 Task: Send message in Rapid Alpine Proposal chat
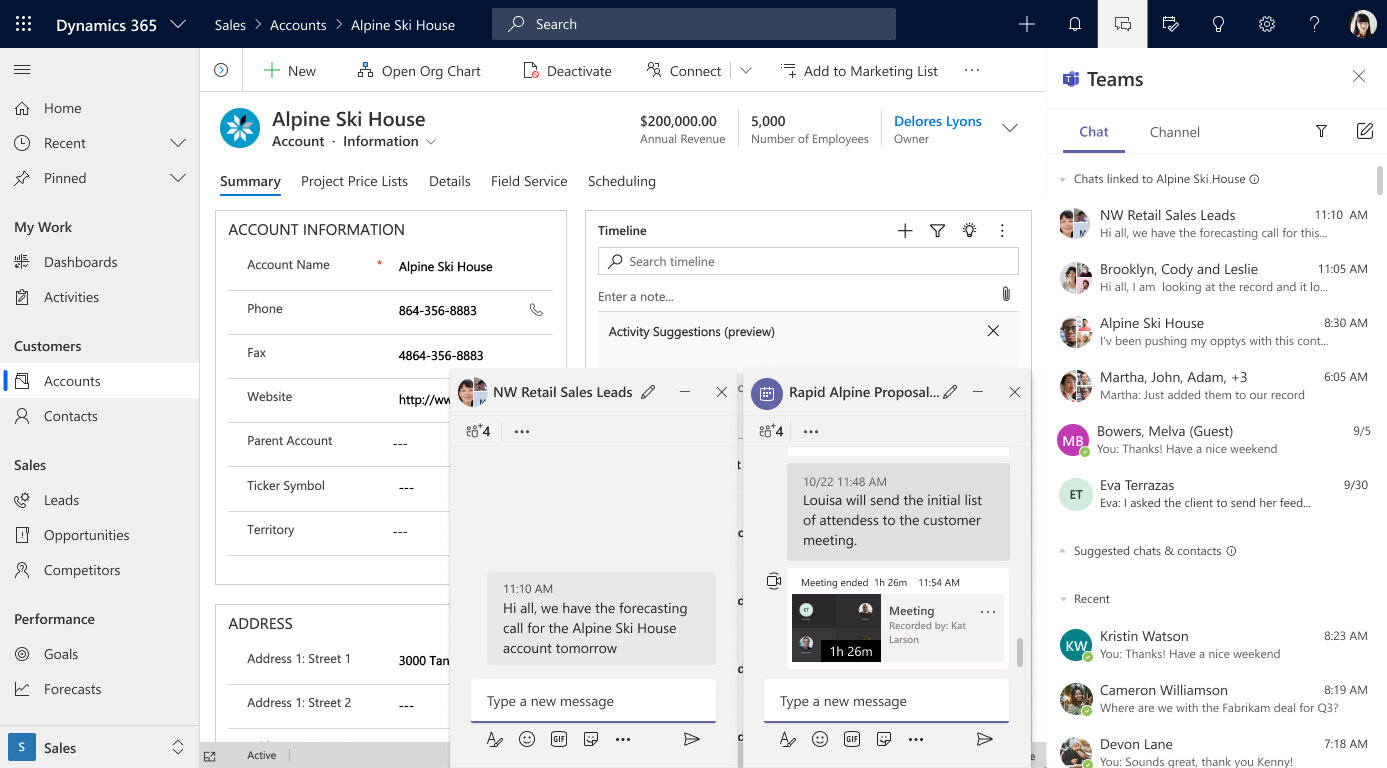(984, 739)
